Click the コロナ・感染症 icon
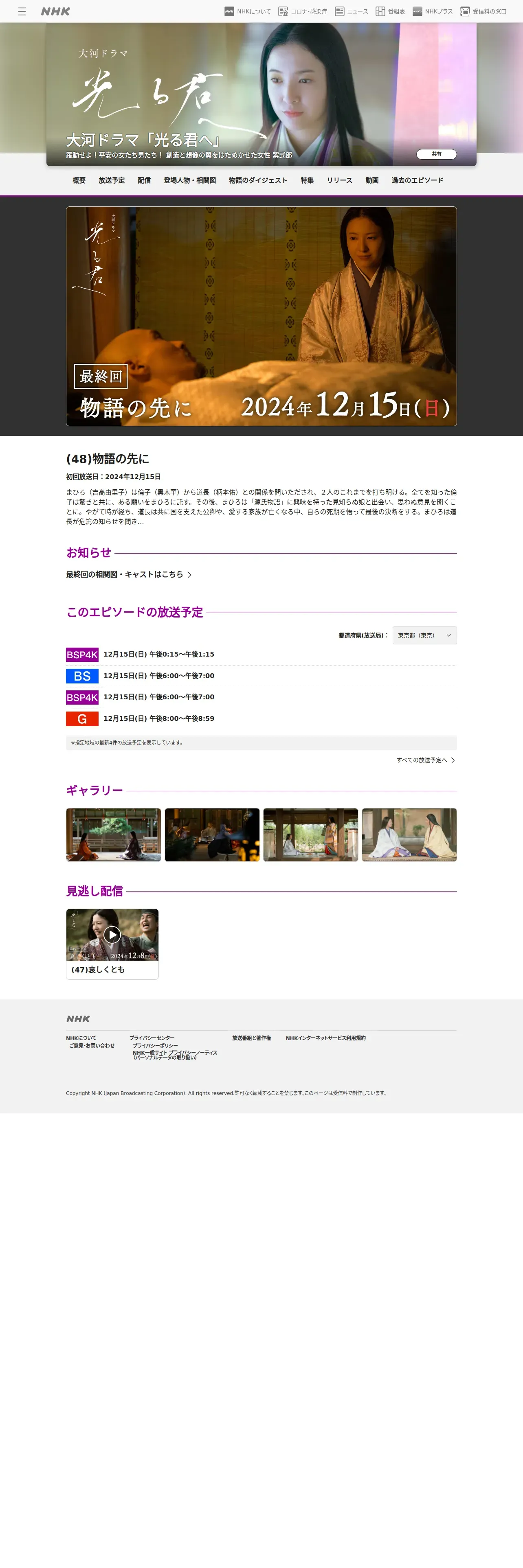Viewport: 523px width, 1568px height. point(283,11)
